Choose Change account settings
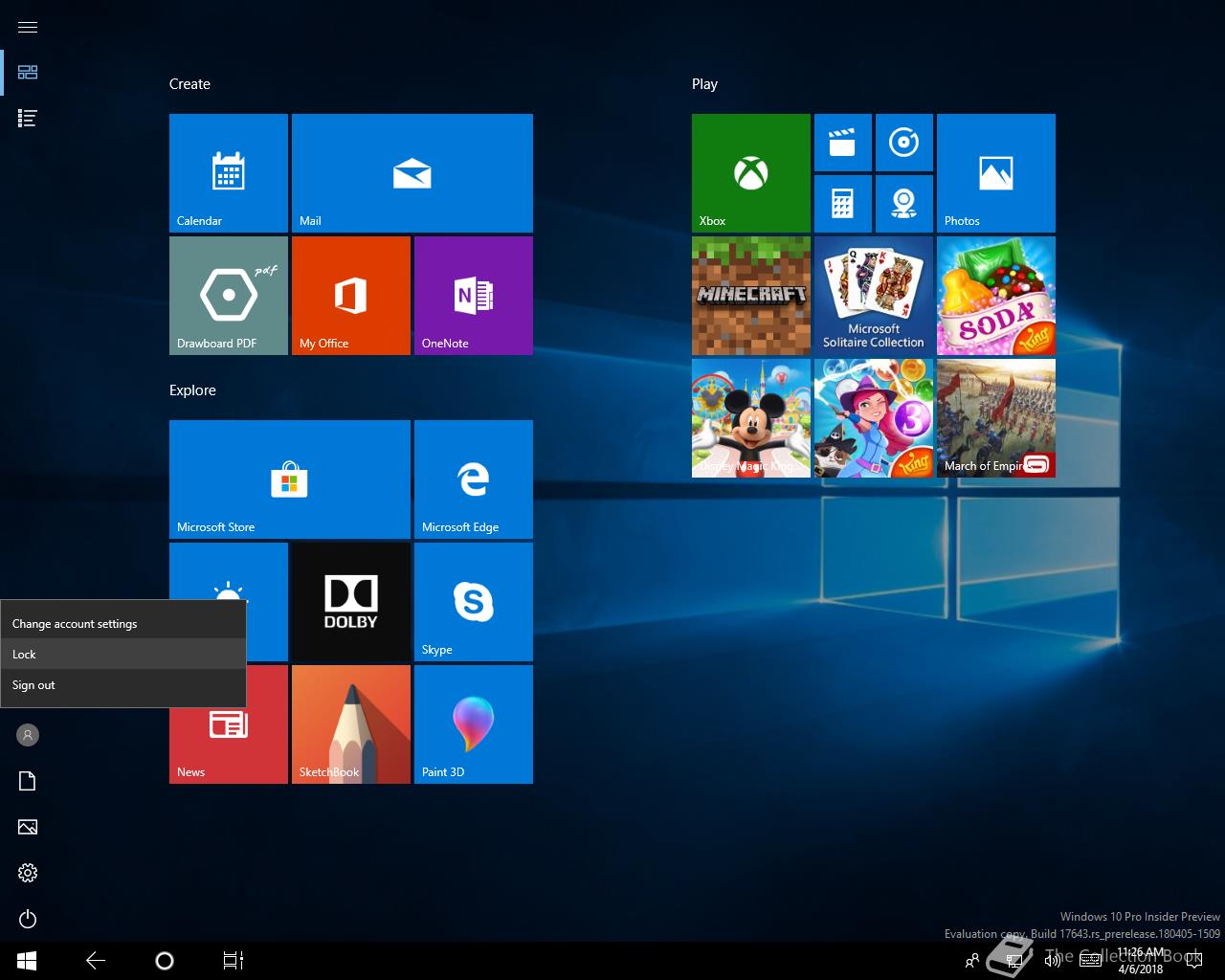1225x980 pixels. click(x=123, y=624)
